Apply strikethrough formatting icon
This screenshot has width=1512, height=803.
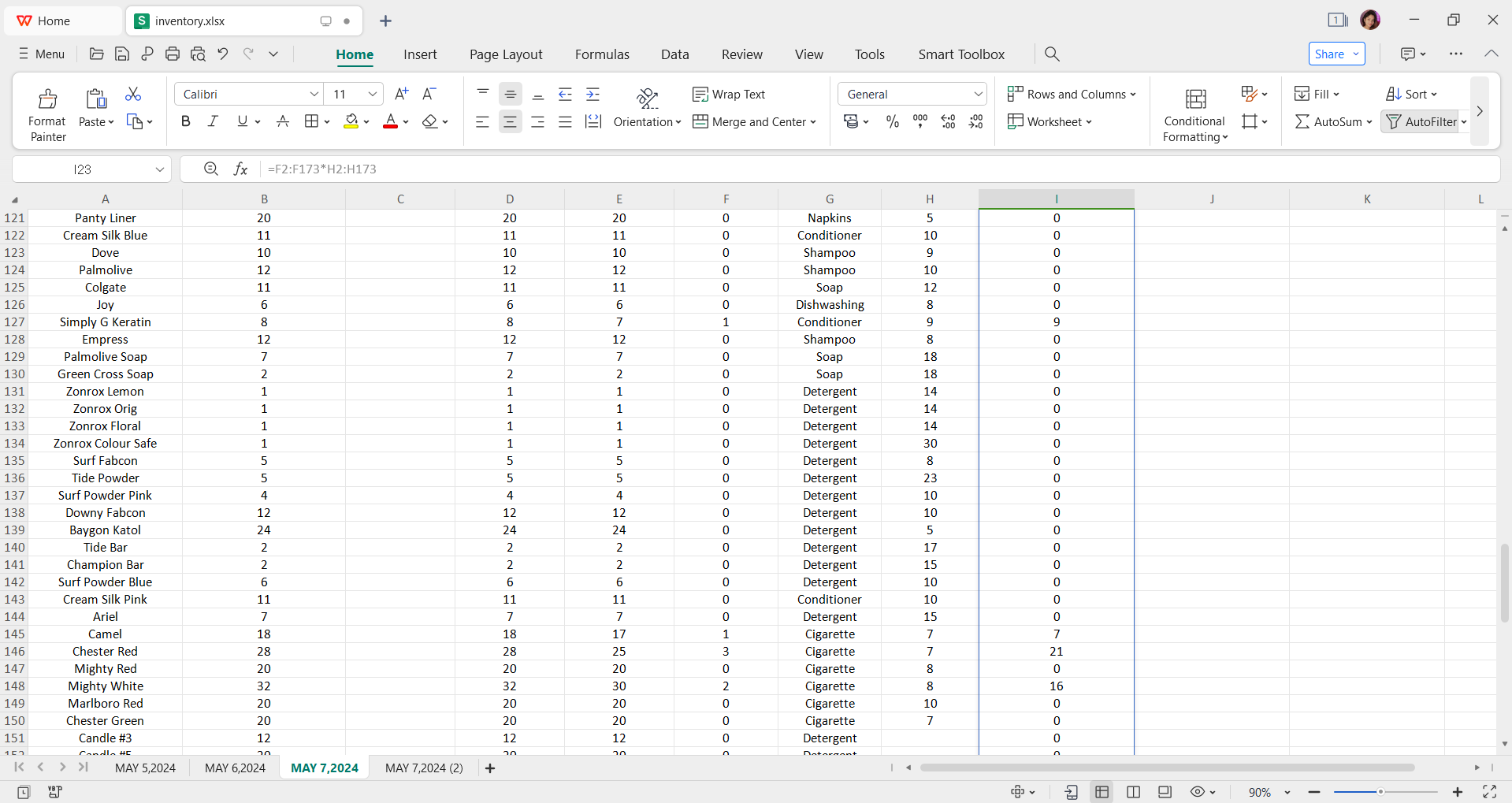coord(283,121)
